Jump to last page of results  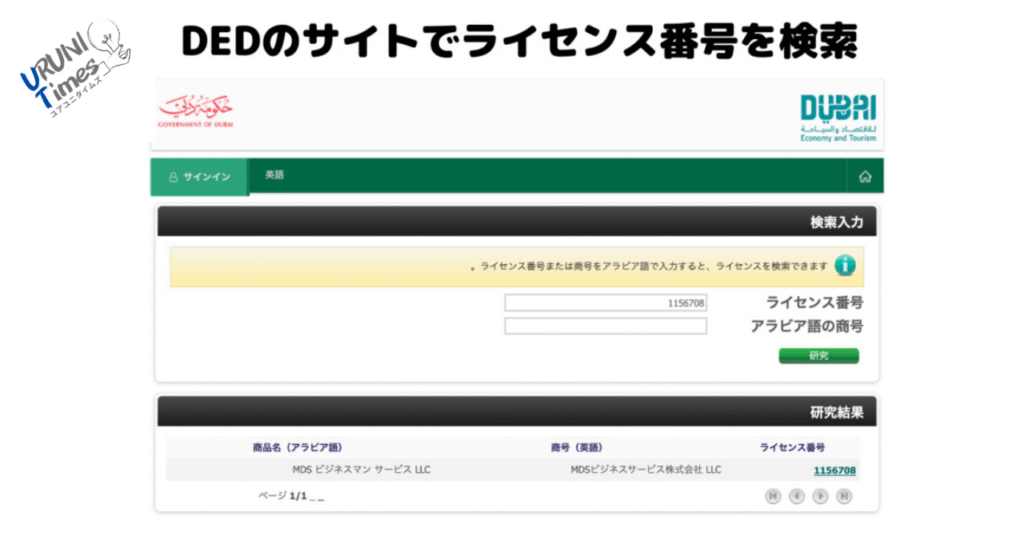point(845,496)
